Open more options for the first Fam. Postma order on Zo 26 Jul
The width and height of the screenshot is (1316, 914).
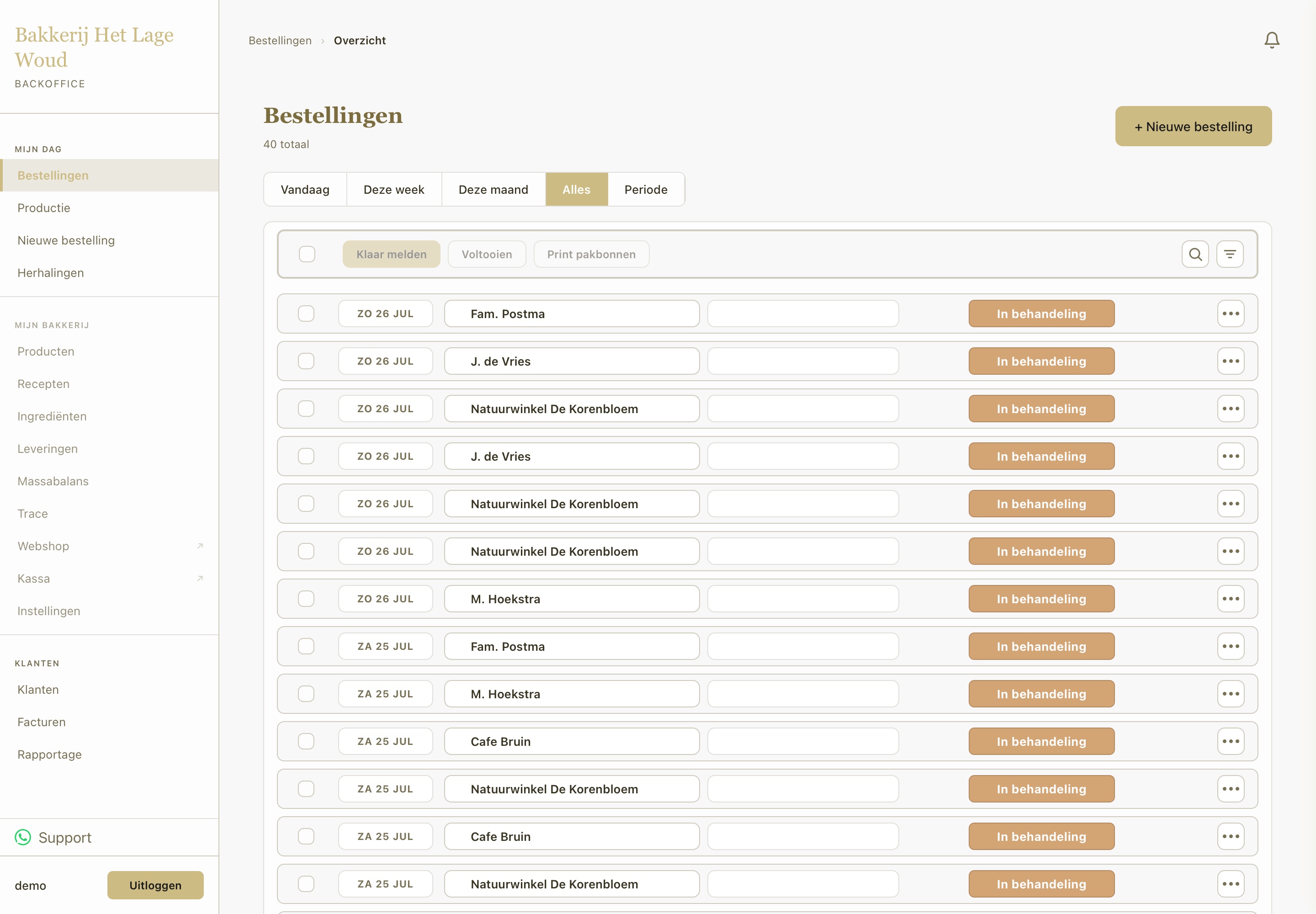coord(1231,314)
